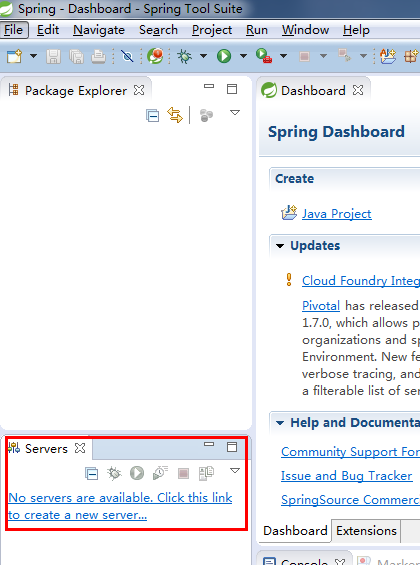Click the Save All toolbar icon
Screen dimensions: 420x565
[76, 57]
